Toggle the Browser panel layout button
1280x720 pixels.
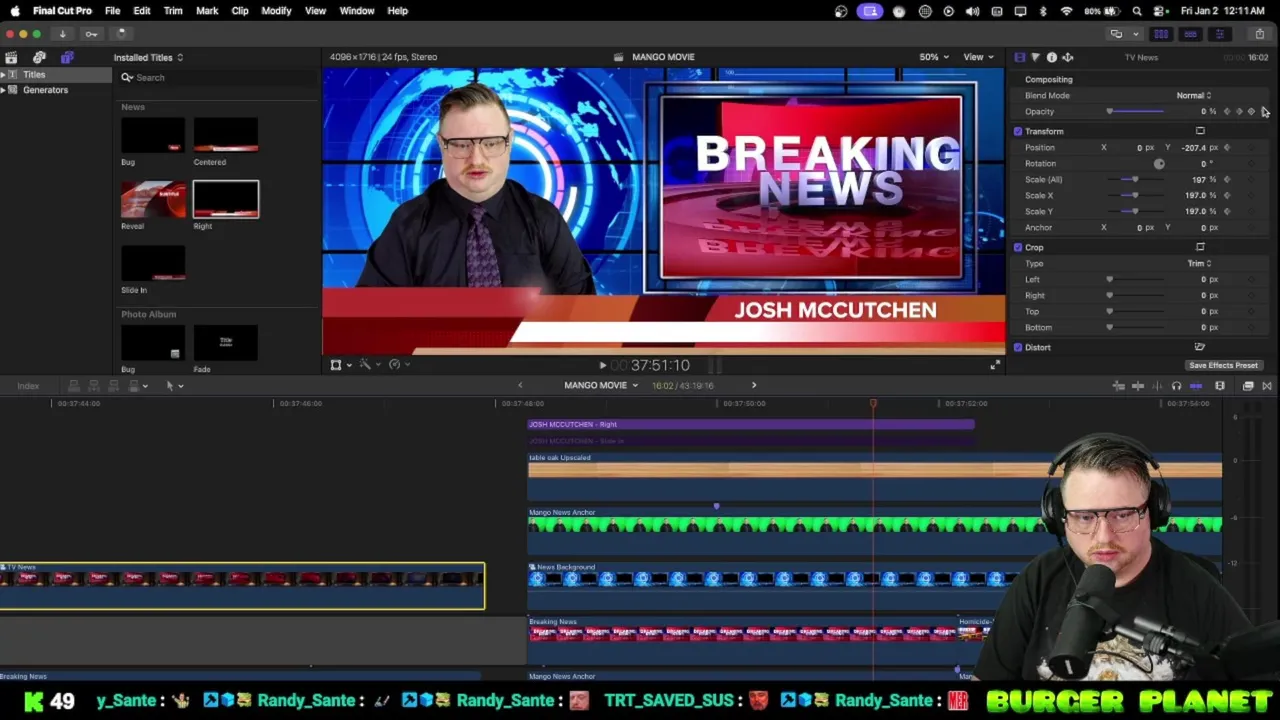click(x=1161, y=34)
